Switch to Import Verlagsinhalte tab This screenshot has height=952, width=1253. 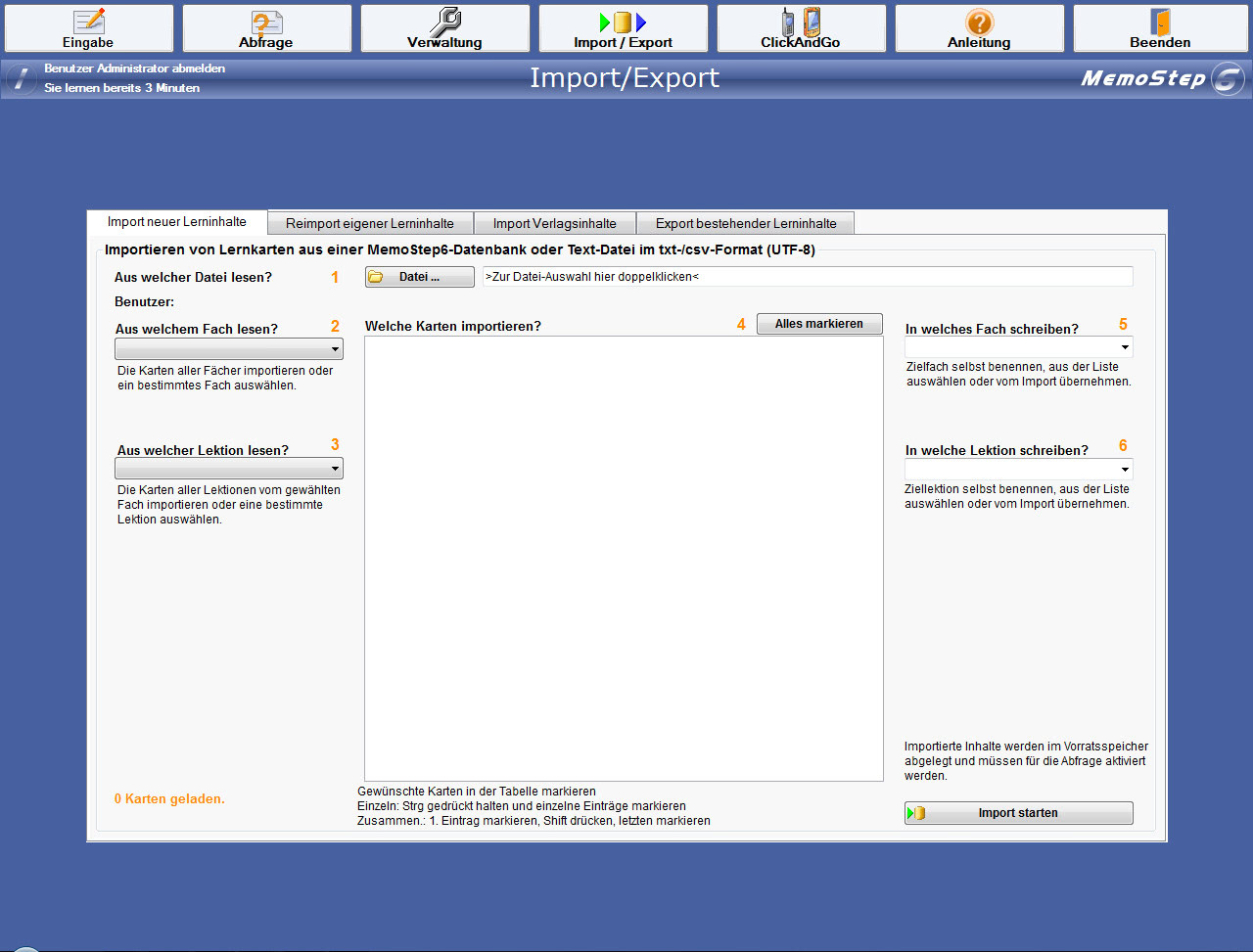coord(554,223)
